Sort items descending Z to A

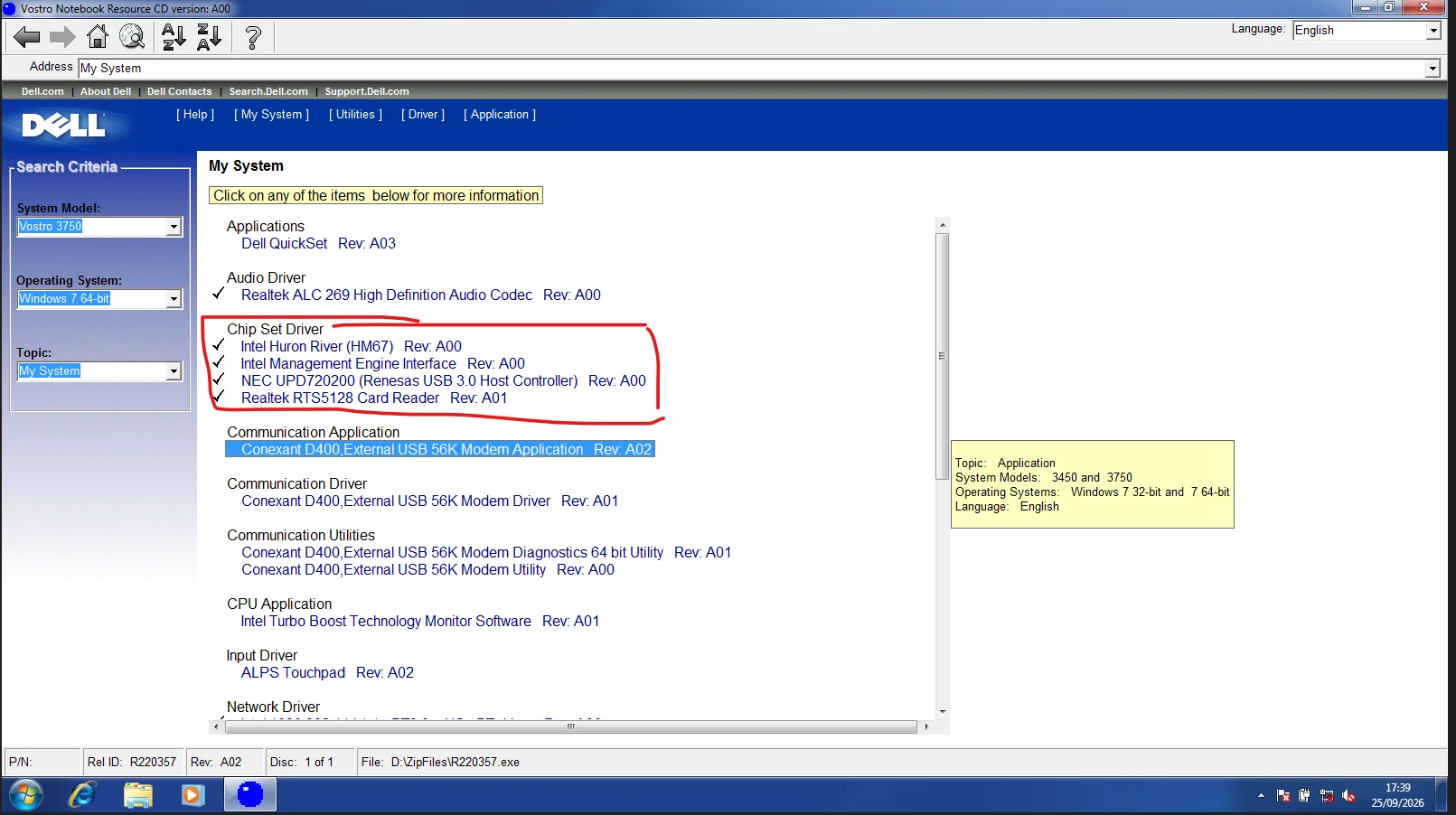pos(209,37)
